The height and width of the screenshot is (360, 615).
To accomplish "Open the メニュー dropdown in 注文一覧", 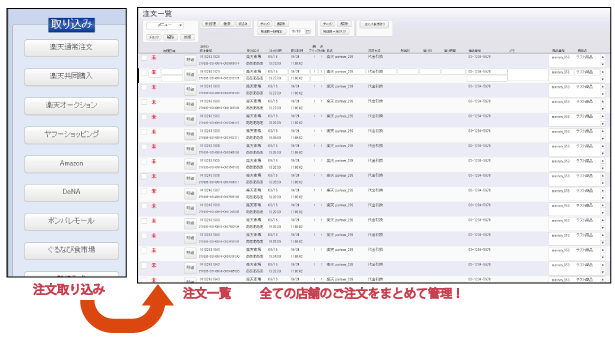I will [x=165, y=25].
